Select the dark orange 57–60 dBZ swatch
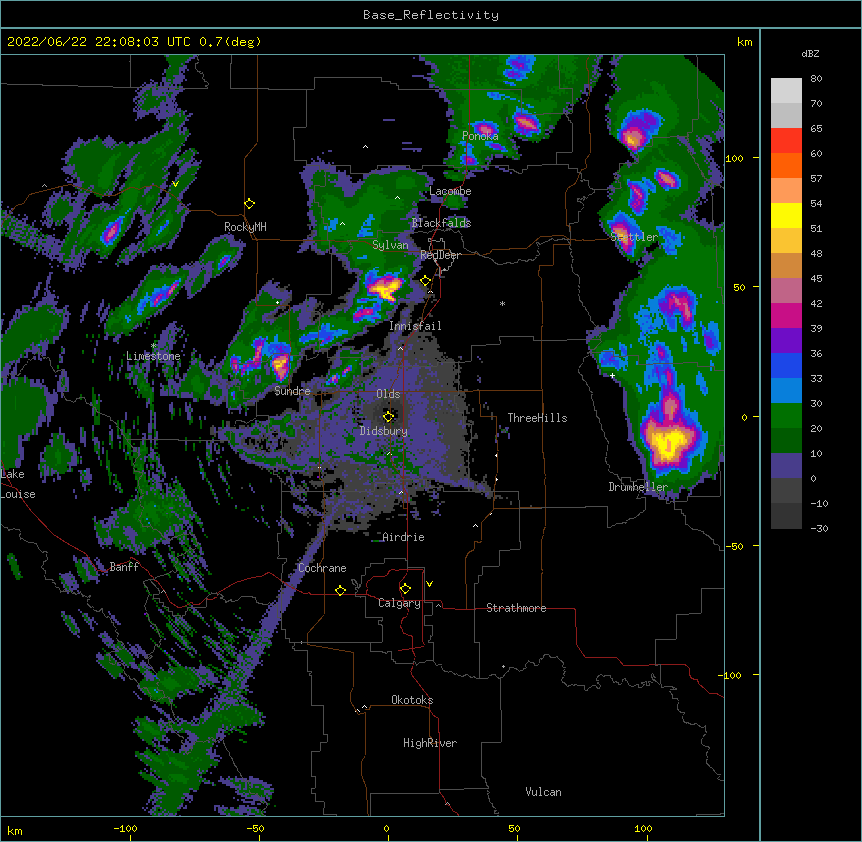This screenshot has height=842, width=862. click(x=786, y=165)
